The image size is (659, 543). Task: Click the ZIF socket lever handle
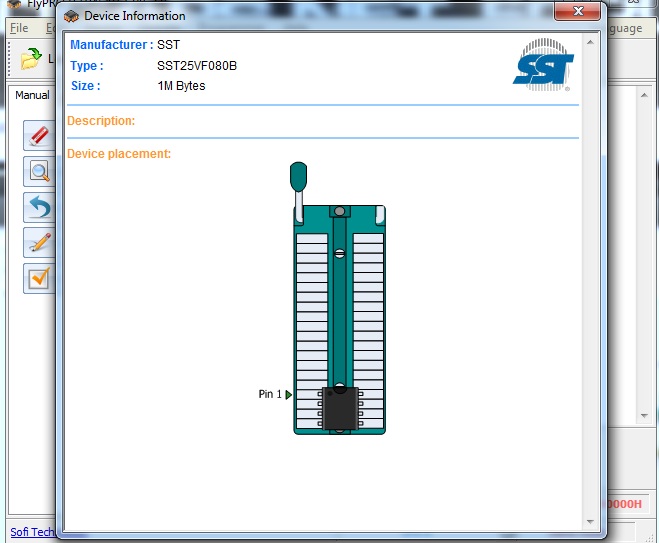[298, 177]
